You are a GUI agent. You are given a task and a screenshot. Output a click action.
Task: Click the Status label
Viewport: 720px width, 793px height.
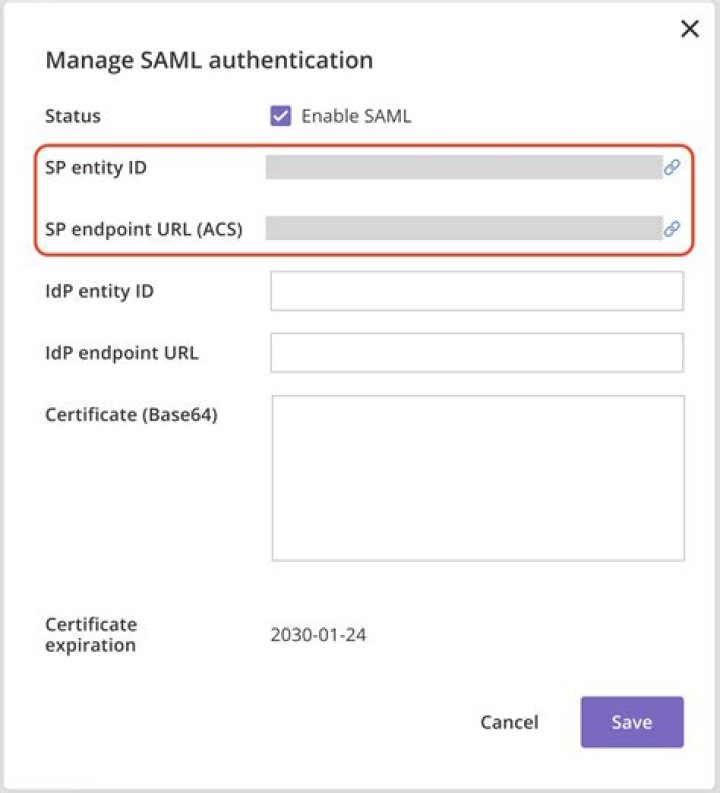point(73,116)
